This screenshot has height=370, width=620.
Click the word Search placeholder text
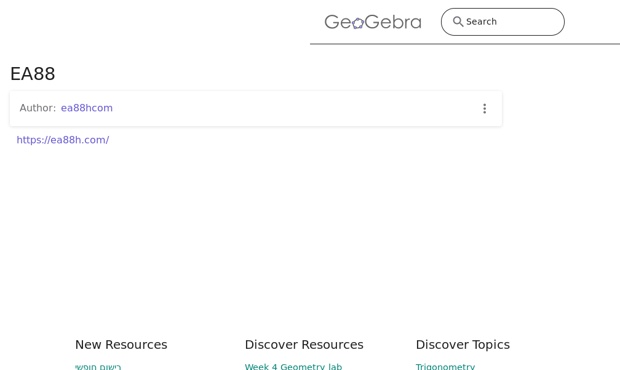pos(481,22)
